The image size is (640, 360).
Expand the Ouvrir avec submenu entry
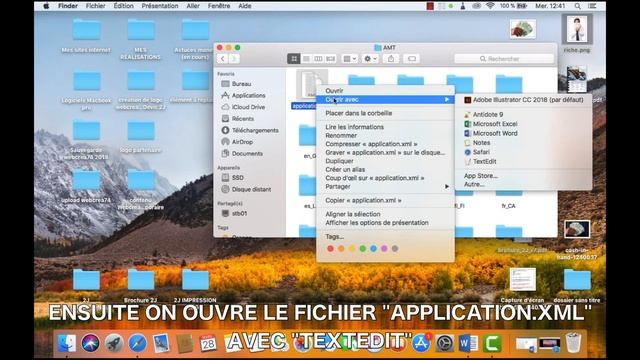385,100
